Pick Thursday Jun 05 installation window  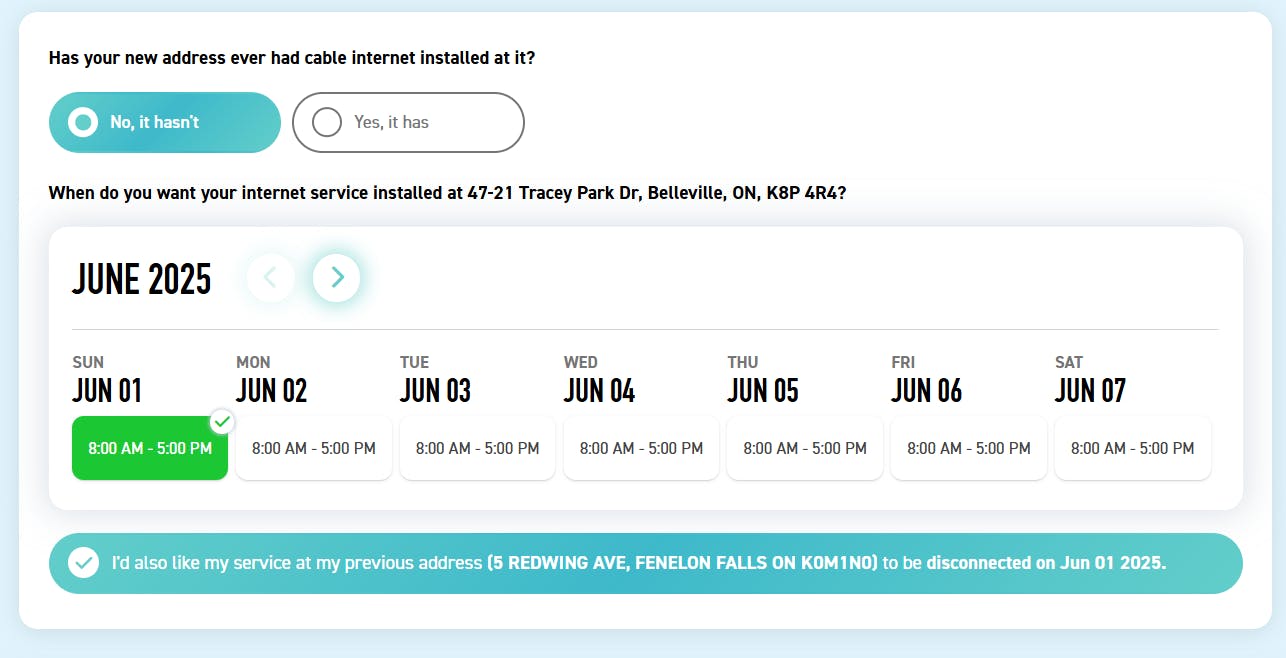point(805,448)
